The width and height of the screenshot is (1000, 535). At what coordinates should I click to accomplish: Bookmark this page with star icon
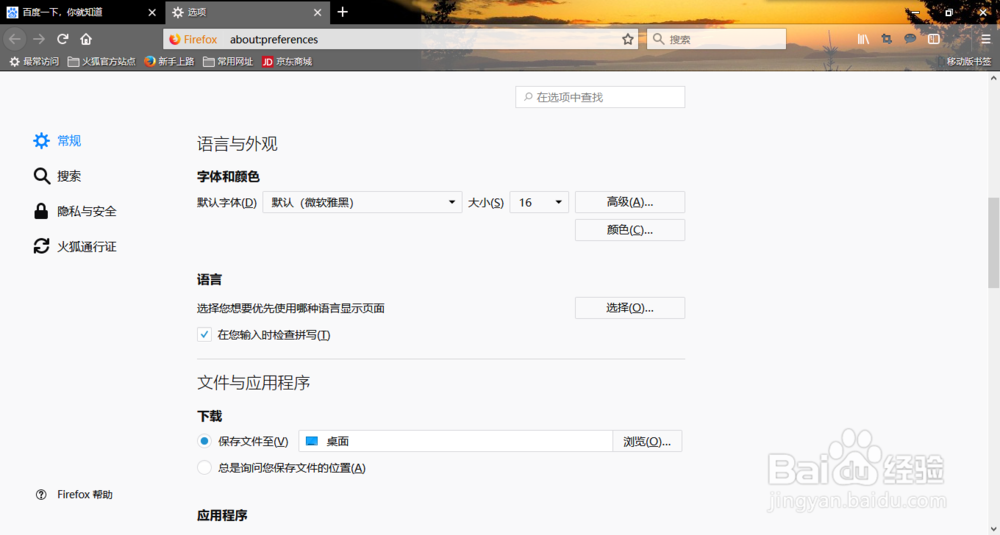(x=628, y=39)
